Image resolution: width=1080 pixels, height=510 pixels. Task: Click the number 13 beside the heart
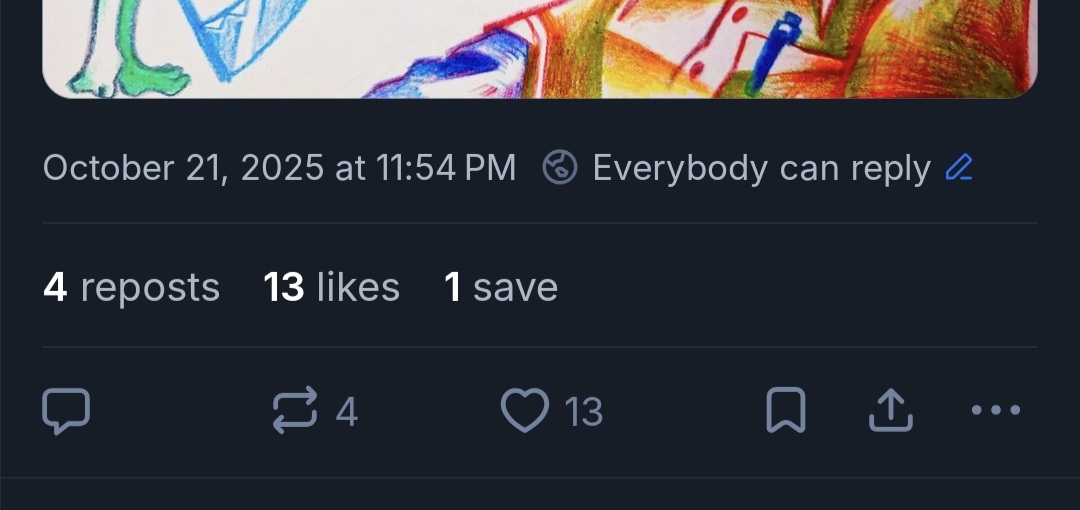point(584,412)
